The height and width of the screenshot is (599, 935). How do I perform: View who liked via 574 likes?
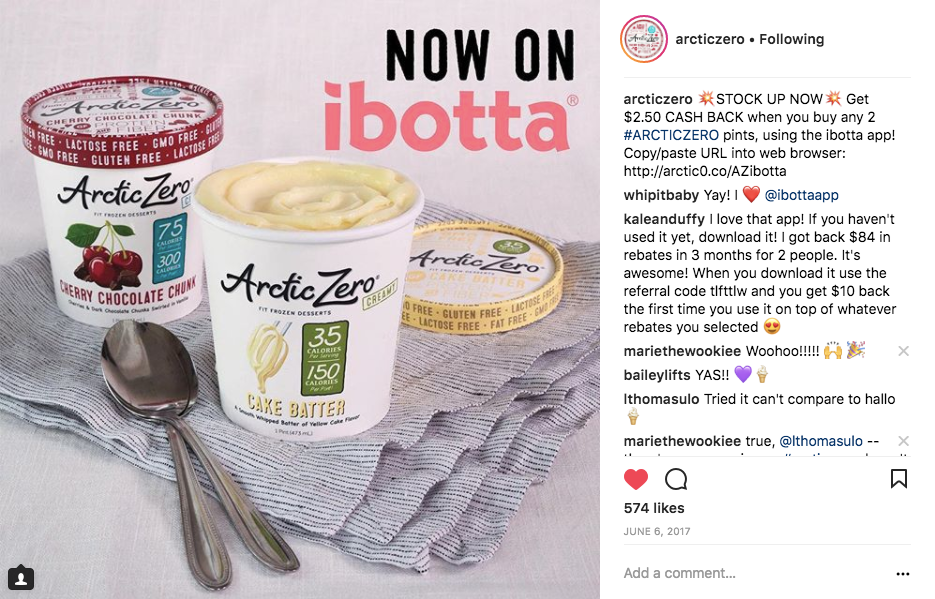[x=654, y=508]
